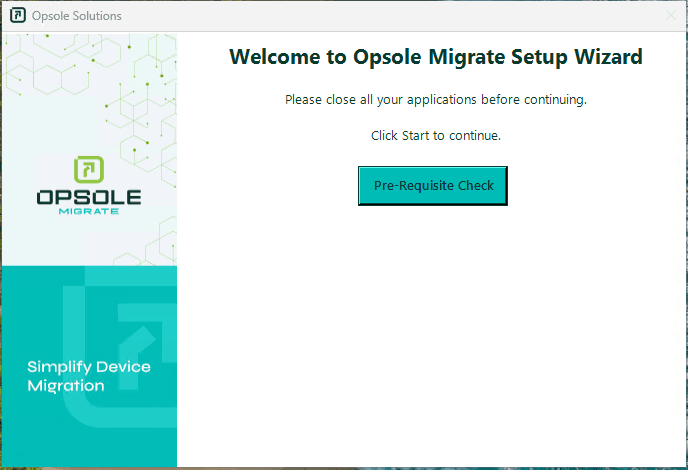This screenshot has height=470, width=688.
Task: Click the OPSOLE brand name text
Action: pos(89,198)
